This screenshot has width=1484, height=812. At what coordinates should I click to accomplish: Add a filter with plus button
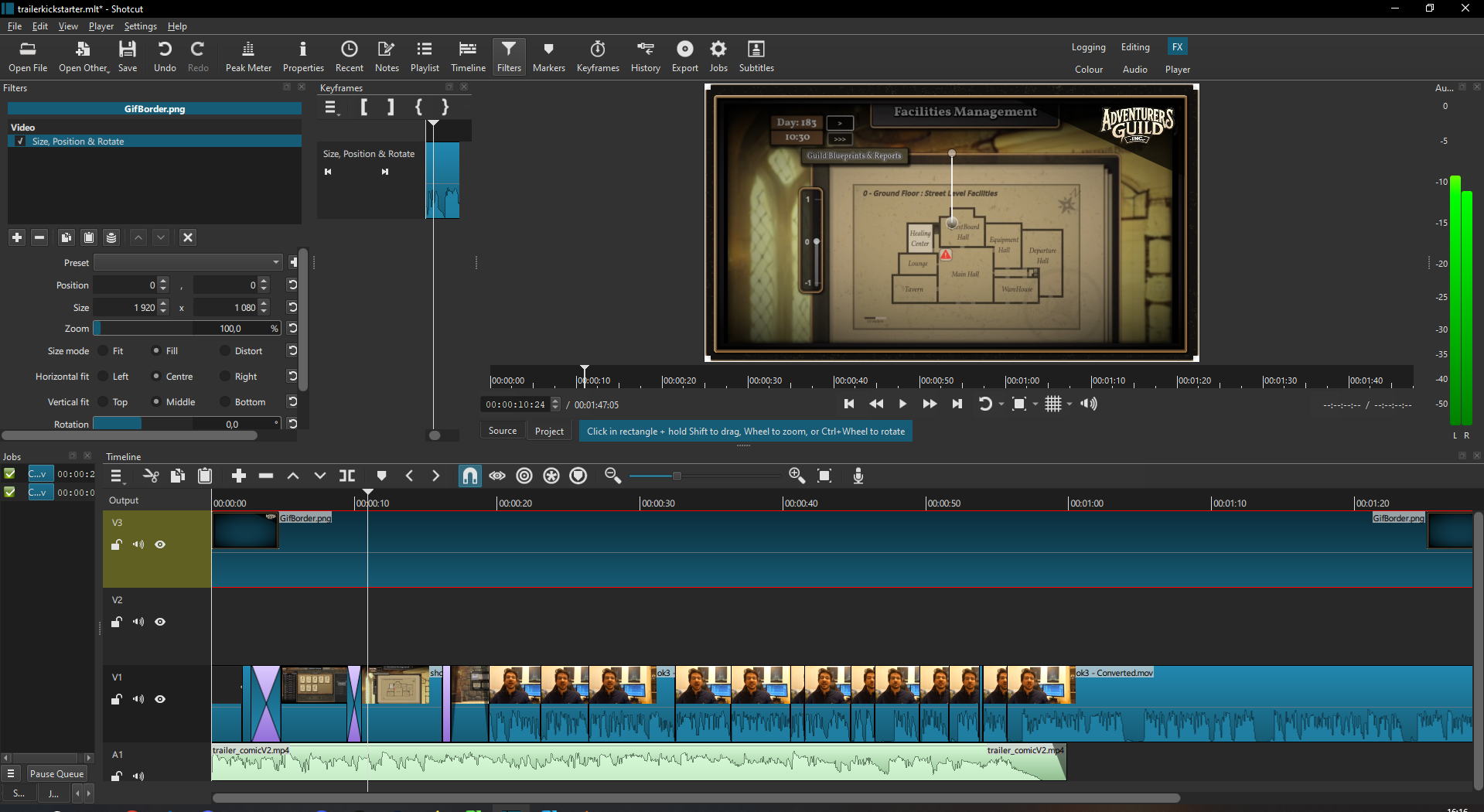[x=17, y=237]
